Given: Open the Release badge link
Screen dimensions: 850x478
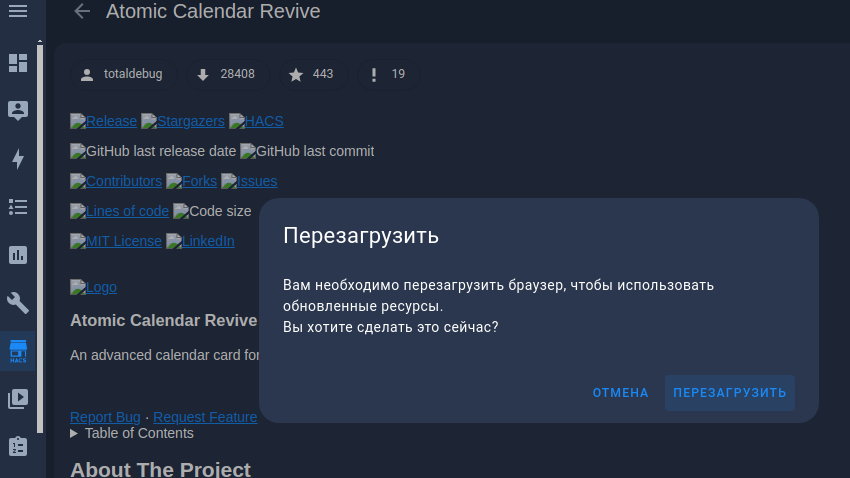Looking at the screenshot, I should click(x=104, y=121).
